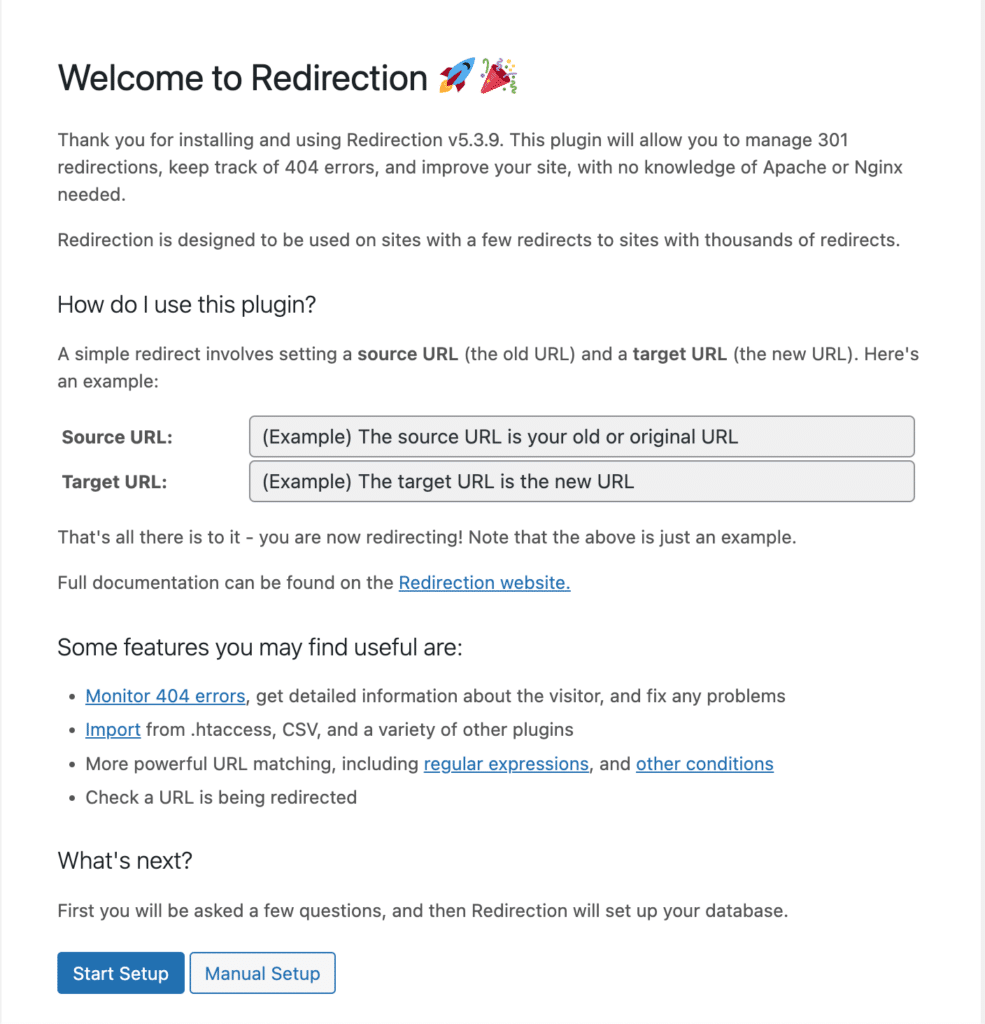
Task: Click bold 'target URL' text in paragraph
Action: [680, 356]
